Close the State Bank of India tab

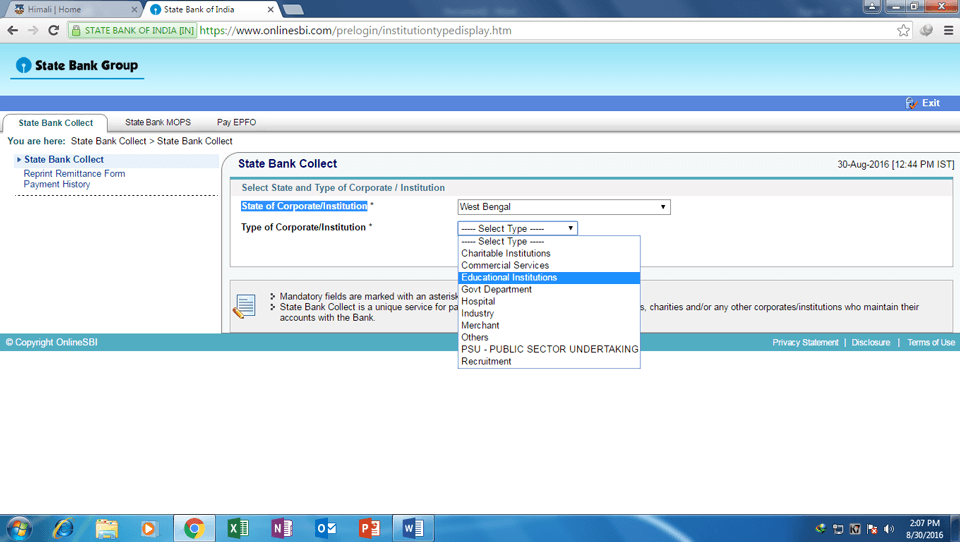(x=270, y=10)
